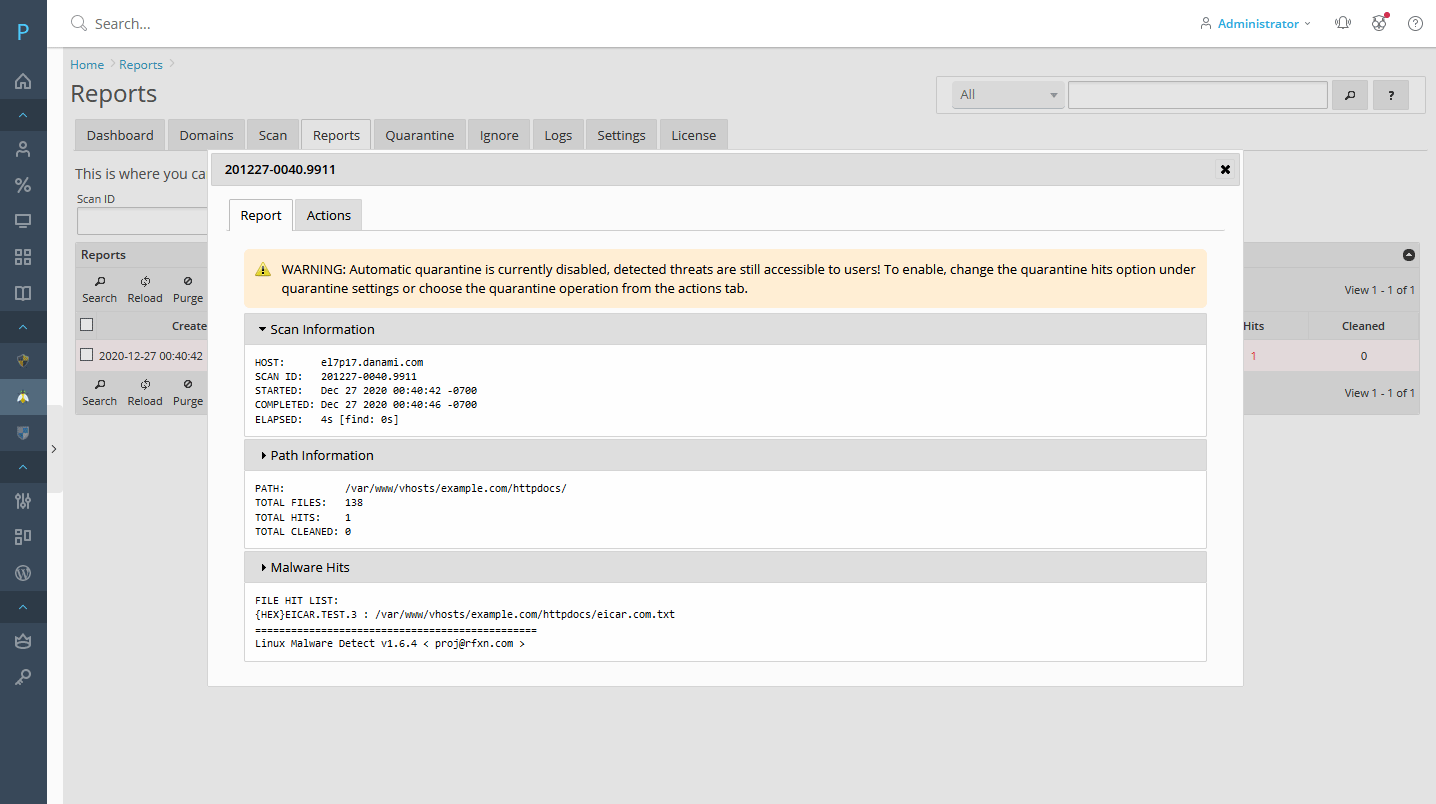Open the Home icon in the sidebar
Image resolution: width=1436 pixels, height=804 pixels.
pyautogui.click(x=23, y=81)
